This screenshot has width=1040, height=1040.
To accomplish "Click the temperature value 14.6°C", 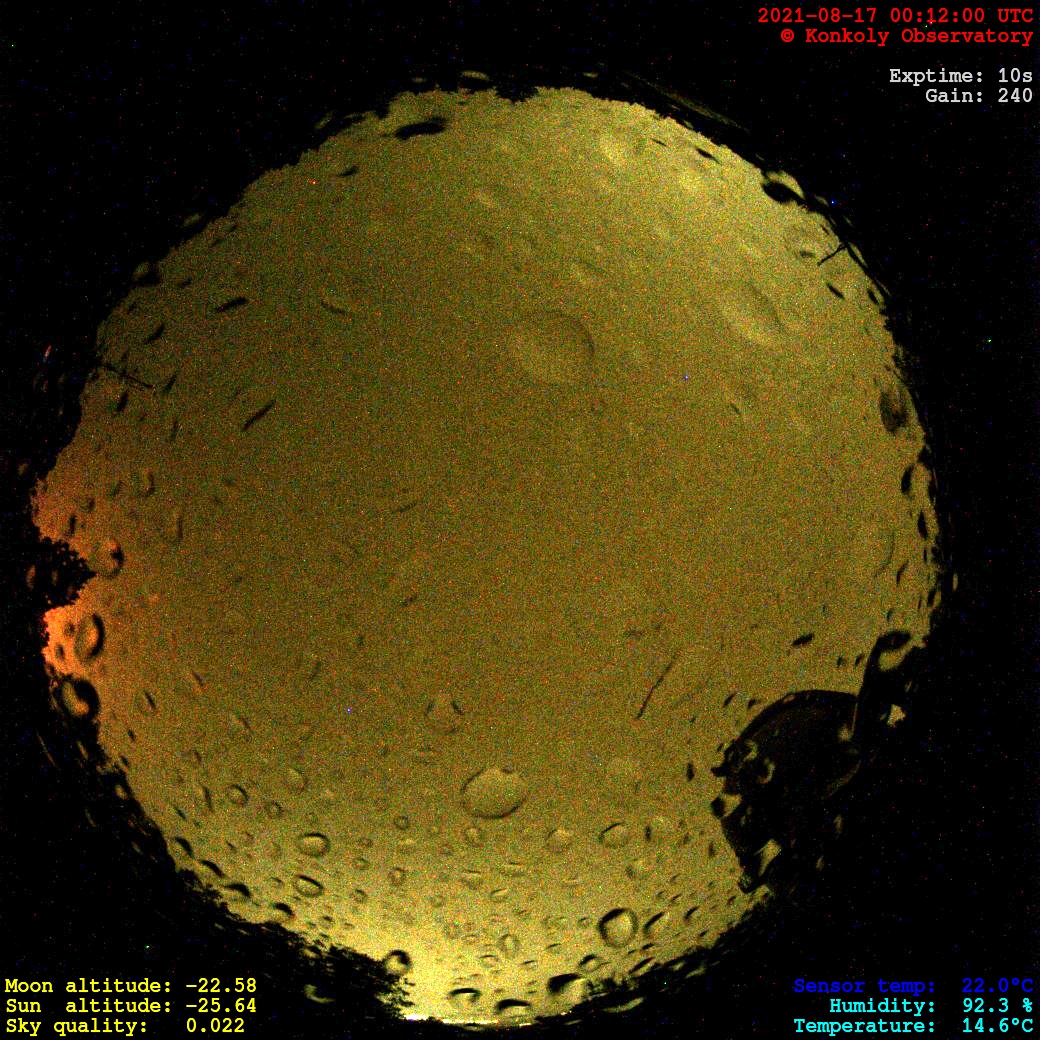I will 997,1026.
